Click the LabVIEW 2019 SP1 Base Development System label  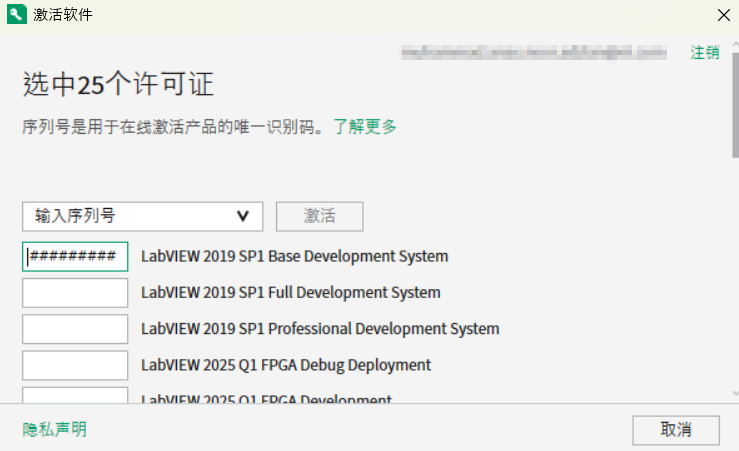(294, 256)
